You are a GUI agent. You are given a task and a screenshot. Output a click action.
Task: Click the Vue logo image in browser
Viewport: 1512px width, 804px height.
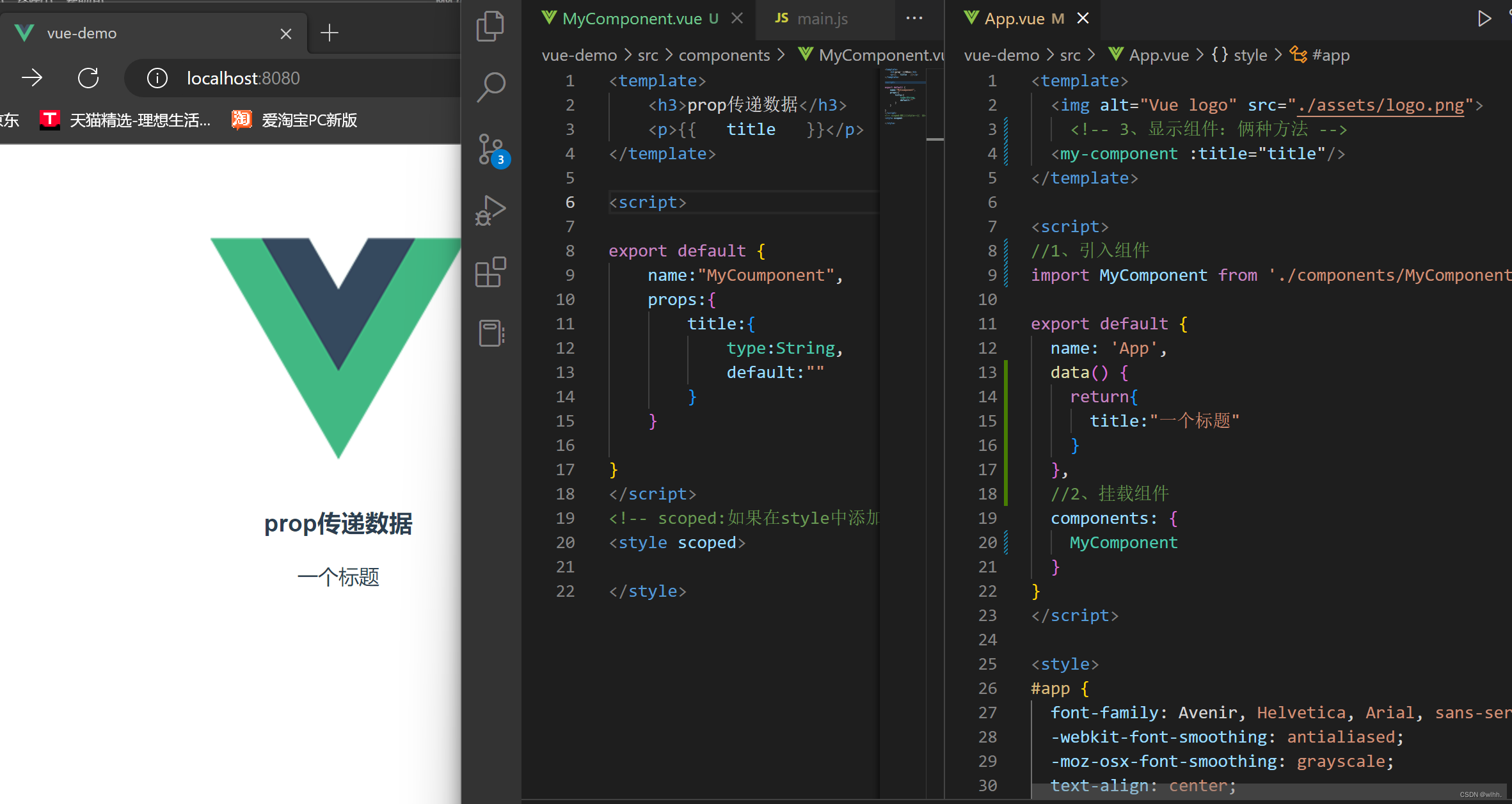tap(337, 348)
